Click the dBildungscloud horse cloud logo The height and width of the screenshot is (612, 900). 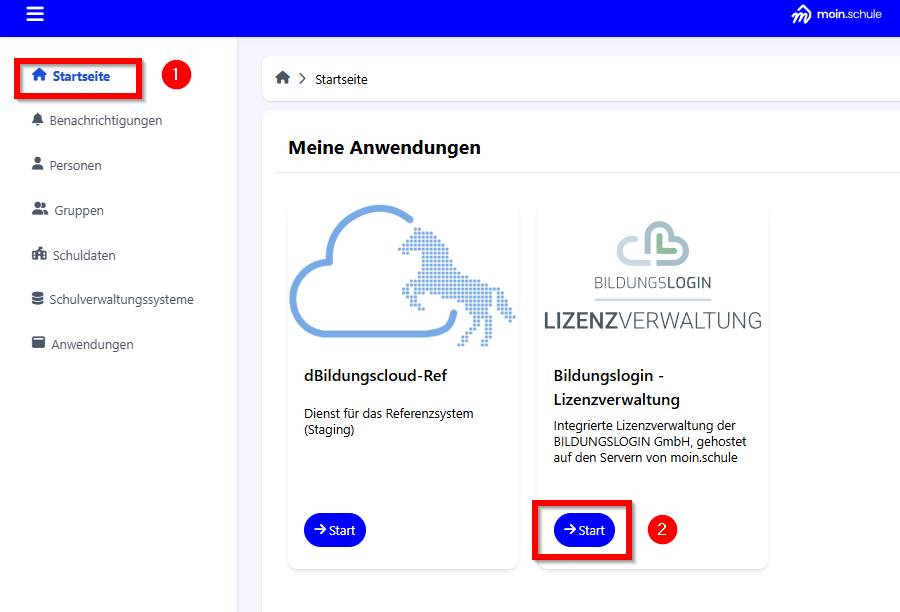point(402,275)
